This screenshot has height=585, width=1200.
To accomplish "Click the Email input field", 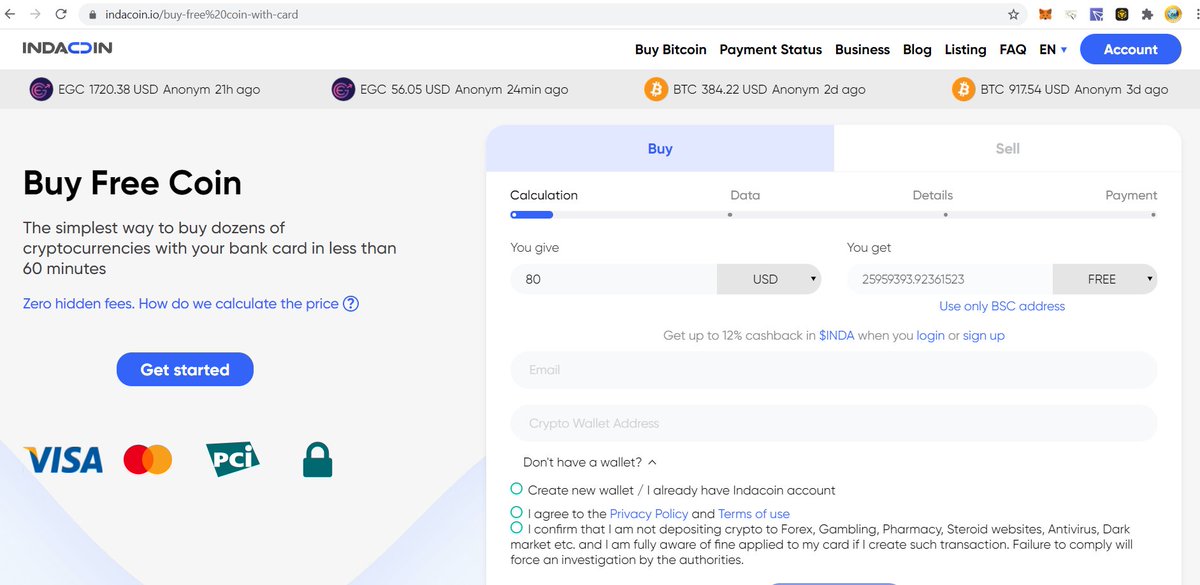I will (x=833, y=370).
